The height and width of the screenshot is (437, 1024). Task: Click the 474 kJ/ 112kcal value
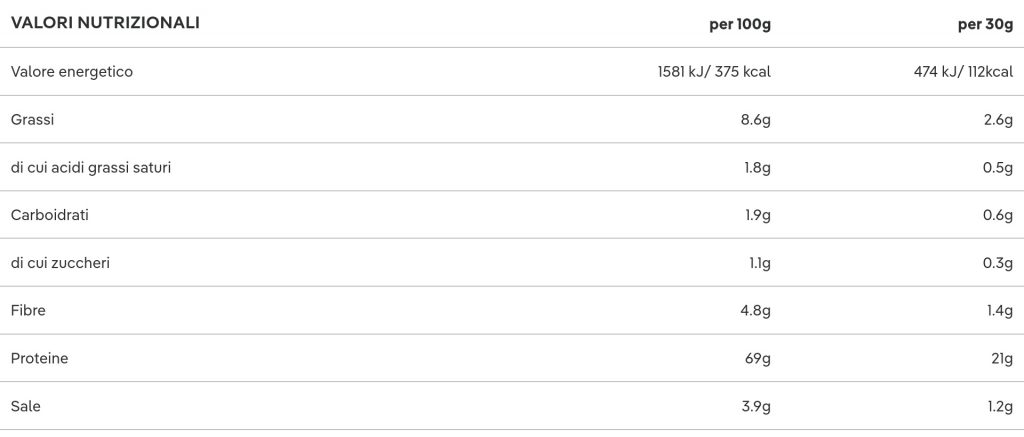963,72
